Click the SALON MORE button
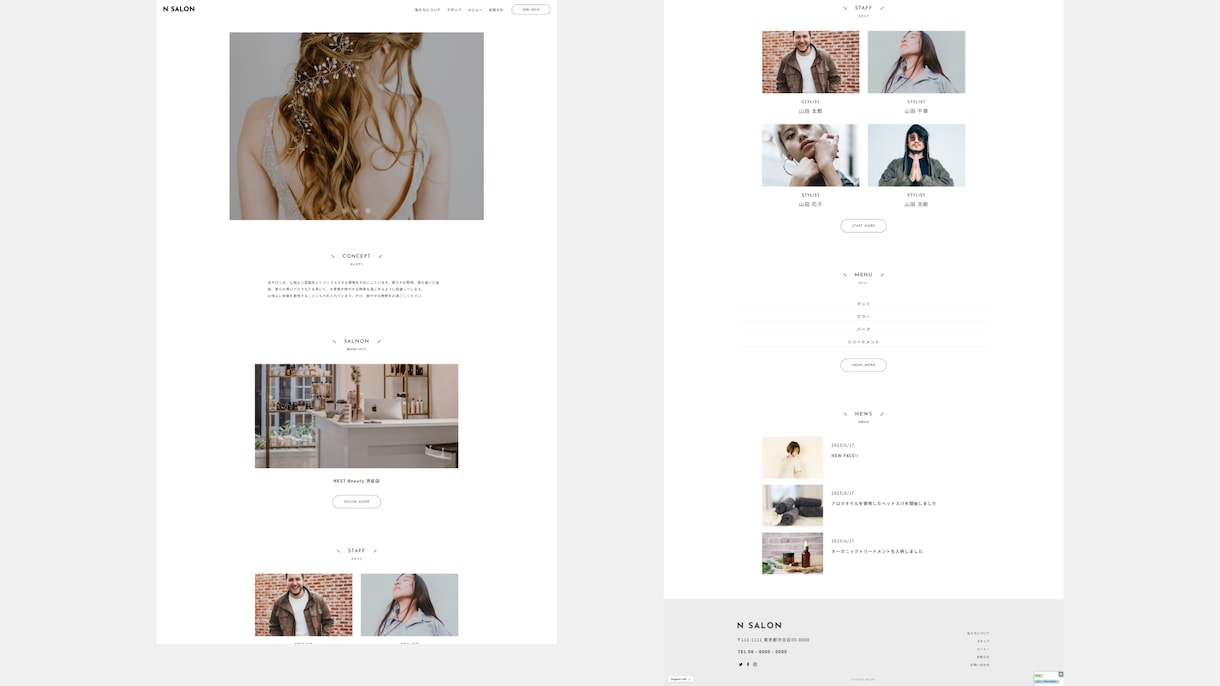 click(357, 502)
